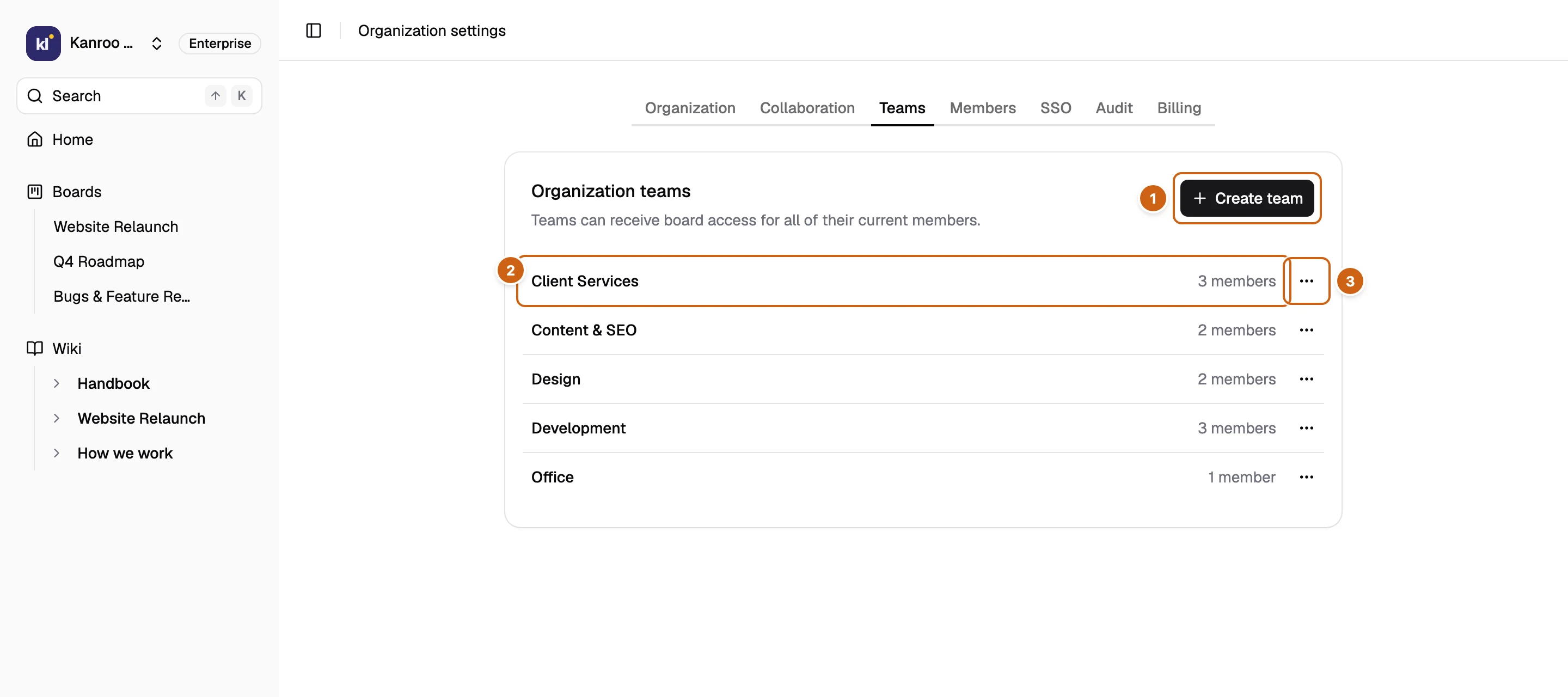
Task: Click the up-arrow shortcut key in Search
Action: coord(216,96)
